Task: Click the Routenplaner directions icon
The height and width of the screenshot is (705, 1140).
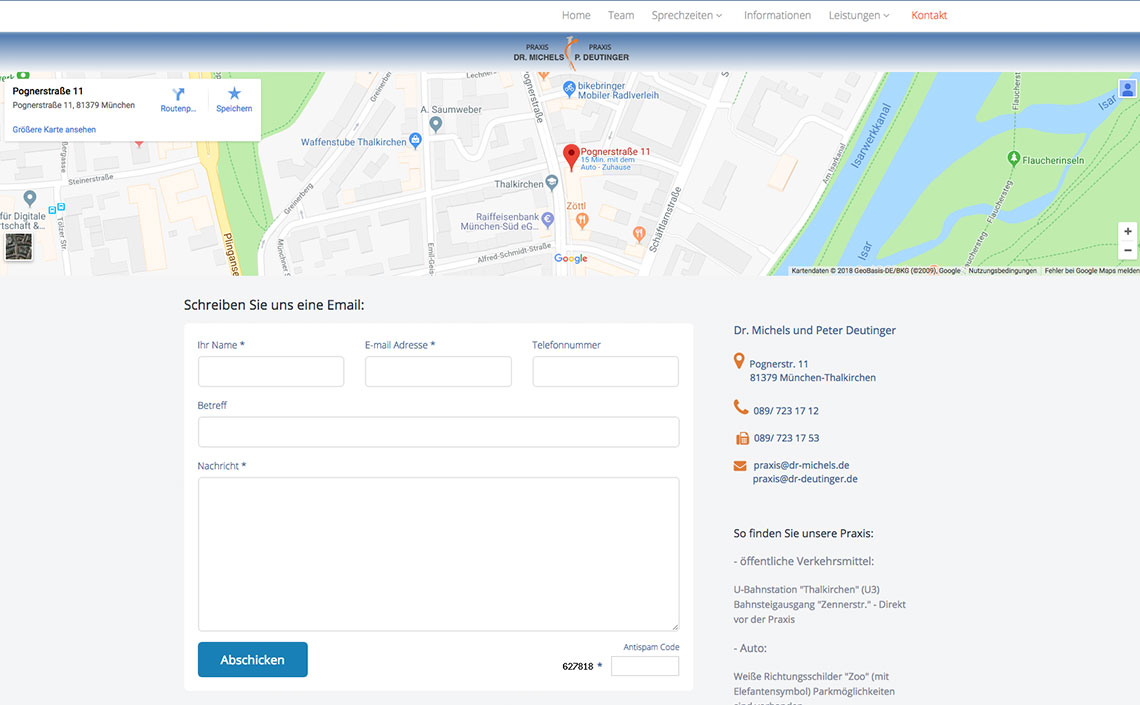Action: (178, 94)
